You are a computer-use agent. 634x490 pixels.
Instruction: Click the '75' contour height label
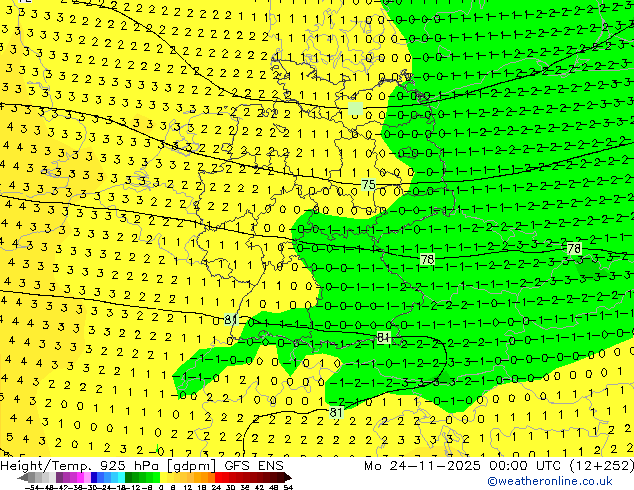[368, 184]
